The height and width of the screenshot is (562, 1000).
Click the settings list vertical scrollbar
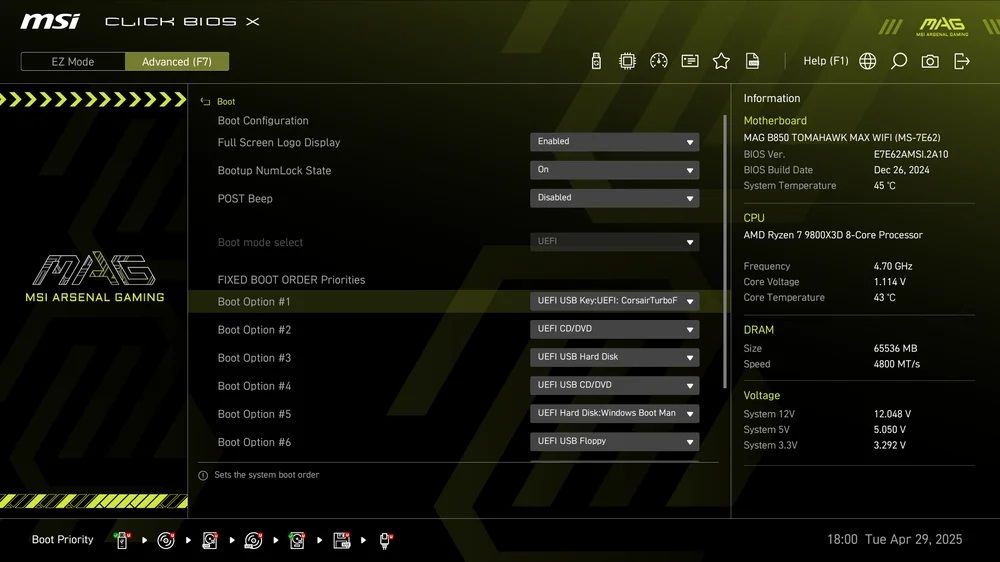point(725,251)
